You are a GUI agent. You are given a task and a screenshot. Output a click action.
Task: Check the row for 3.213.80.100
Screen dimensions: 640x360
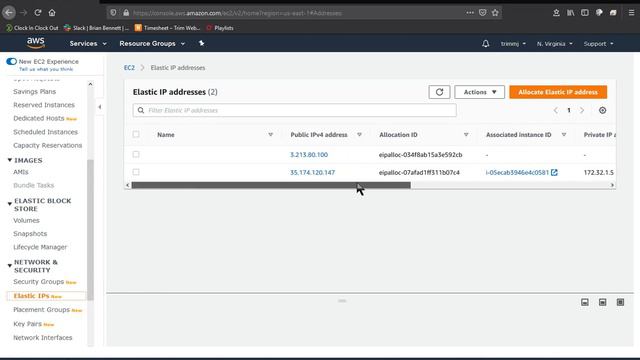(x=136, y=154)
